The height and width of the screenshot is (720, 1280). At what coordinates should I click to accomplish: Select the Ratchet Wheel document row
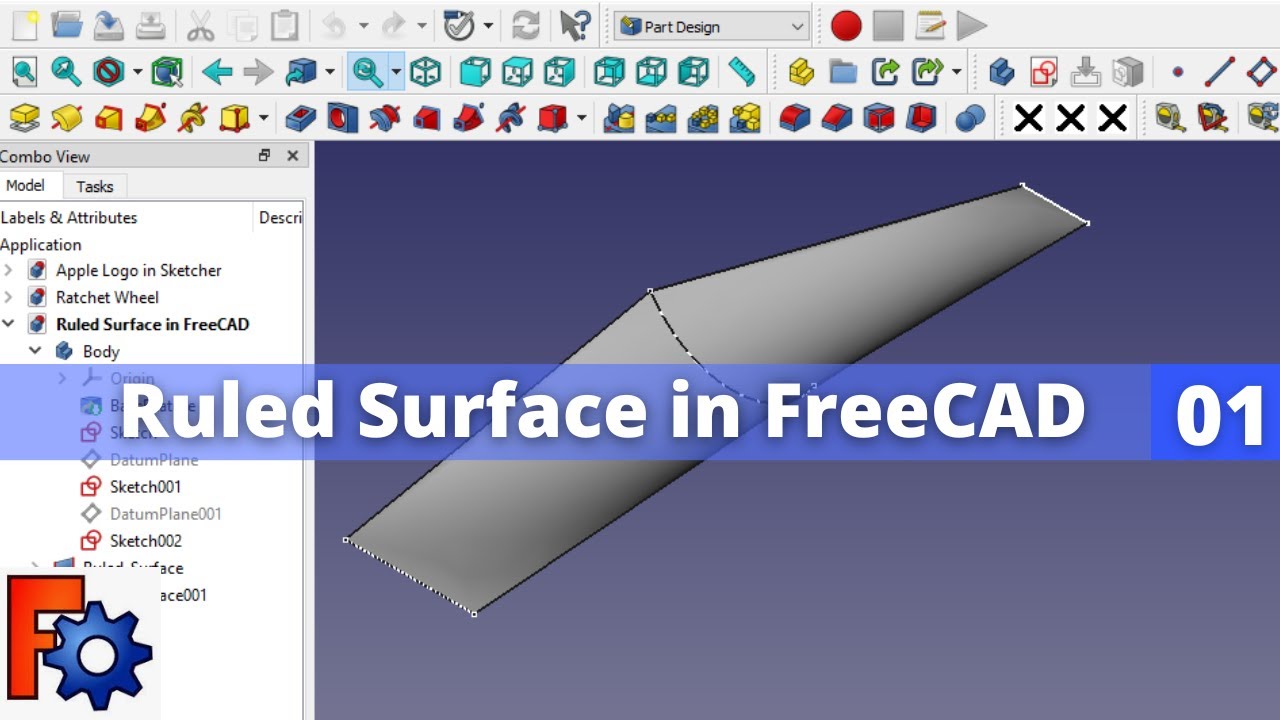click(107, 297)
